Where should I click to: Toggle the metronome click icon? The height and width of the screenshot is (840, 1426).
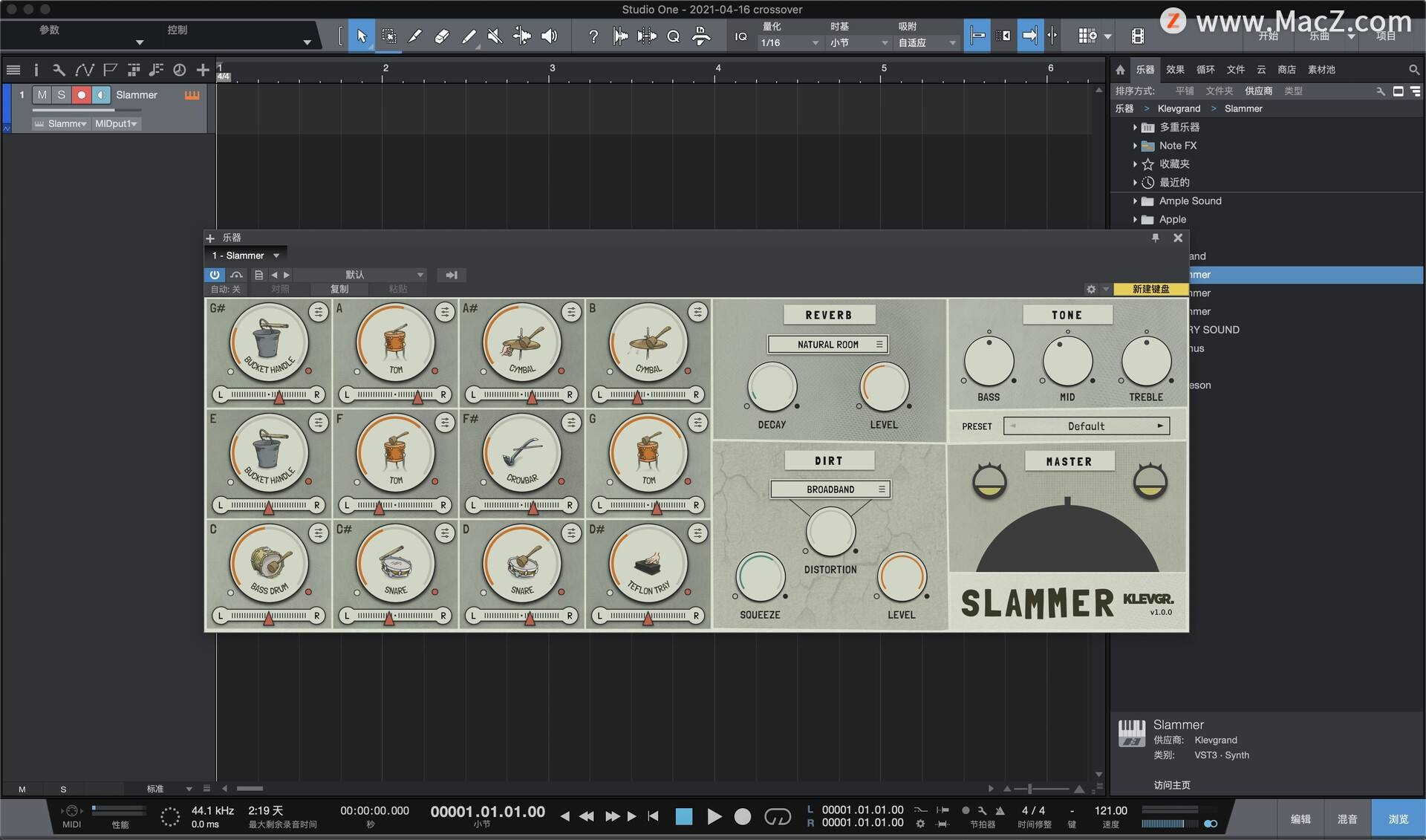[1000, 811]
